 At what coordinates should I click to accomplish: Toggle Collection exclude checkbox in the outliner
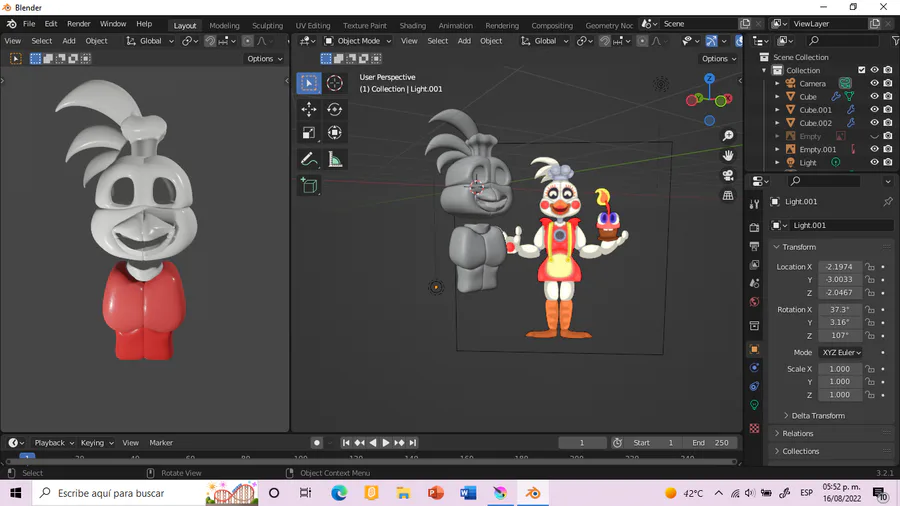862,70
